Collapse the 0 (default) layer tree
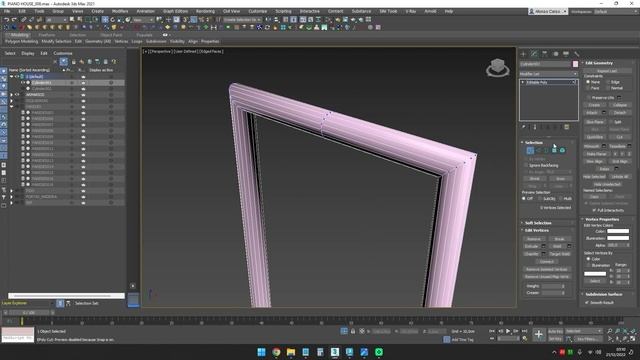 12,76
